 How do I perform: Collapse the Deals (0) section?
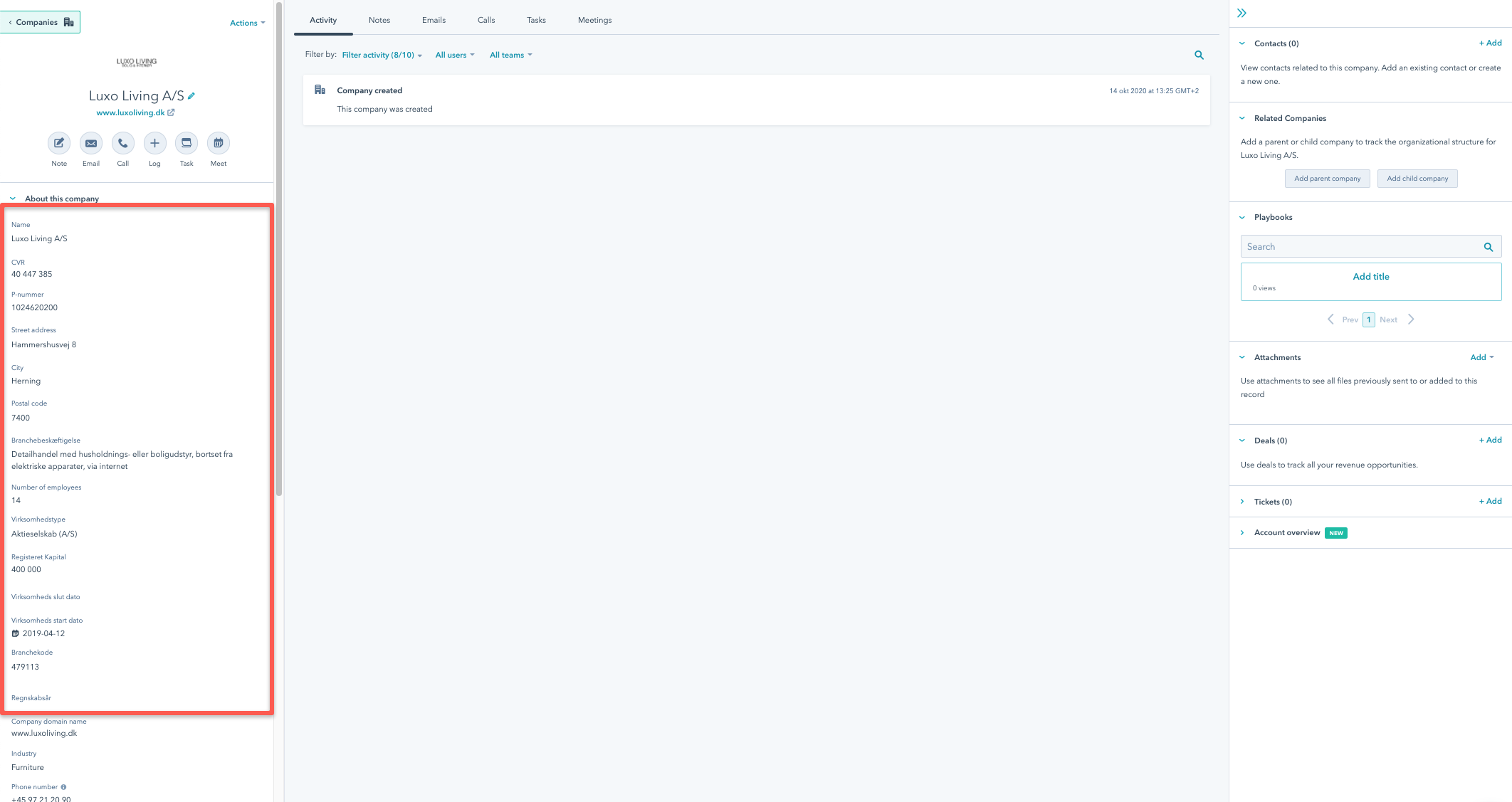(1242, 440)
